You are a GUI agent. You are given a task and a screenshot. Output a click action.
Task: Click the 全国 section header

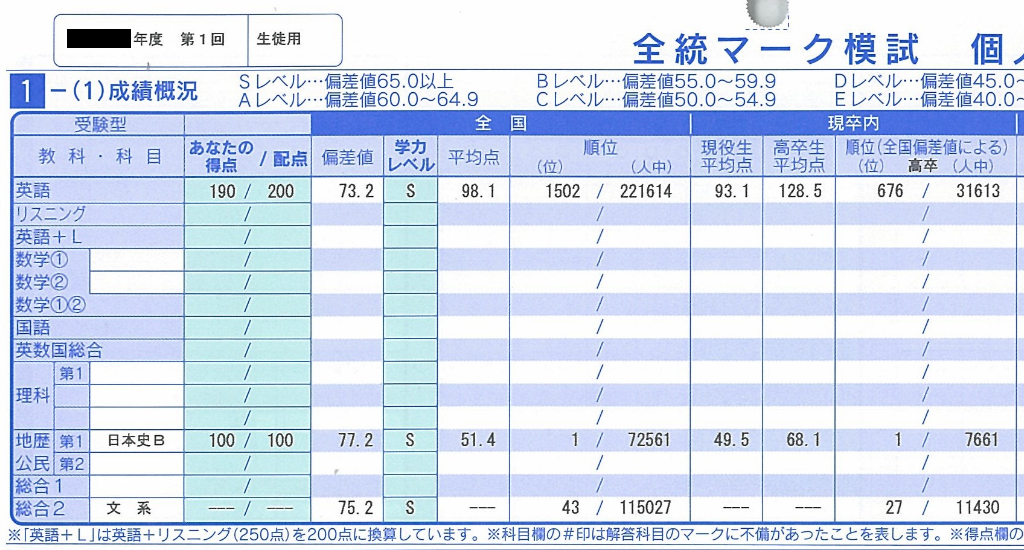pos(501,123)
